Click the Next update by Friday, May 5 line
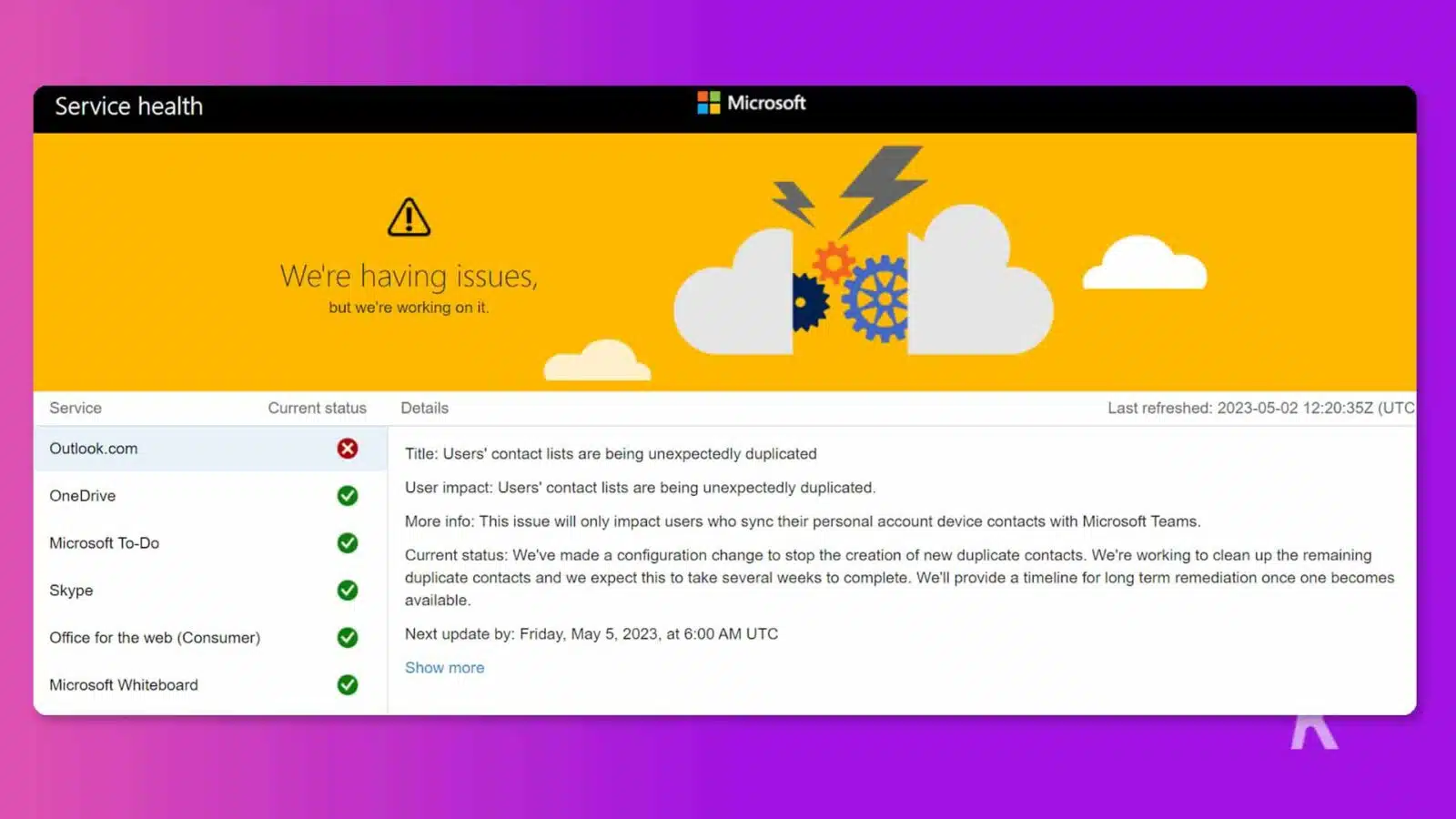 click(x=591, y=634)
